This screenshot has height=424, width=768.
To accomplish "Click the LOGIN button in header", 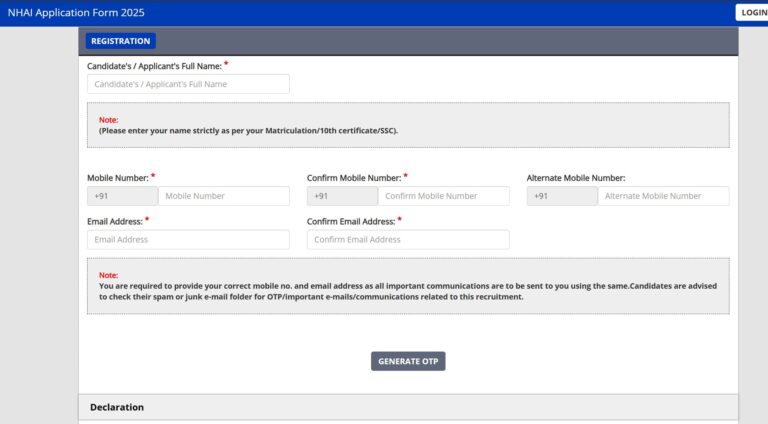I will point(751,12).
